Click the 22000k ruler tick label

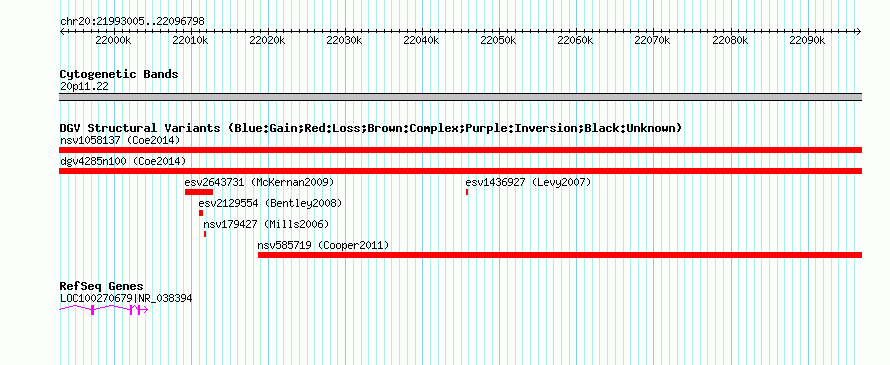[114, 41]
